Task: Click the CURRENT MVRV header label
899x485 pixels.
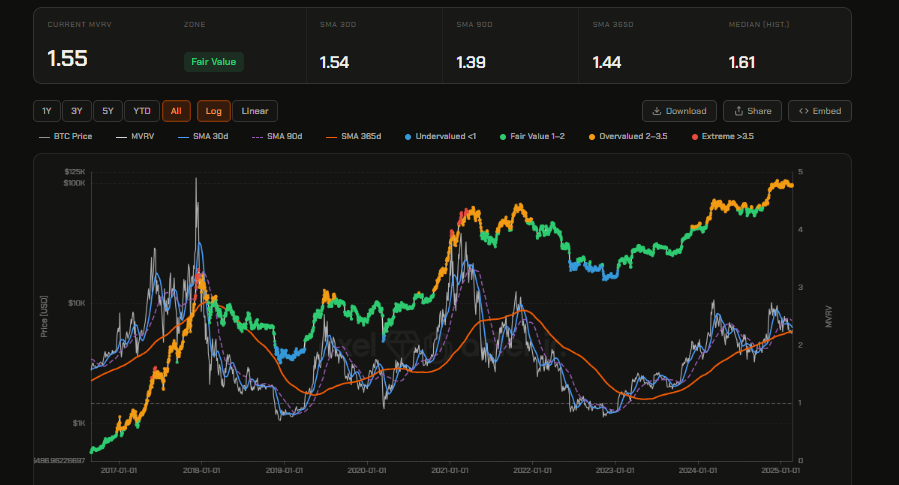Action: (79, 25)
